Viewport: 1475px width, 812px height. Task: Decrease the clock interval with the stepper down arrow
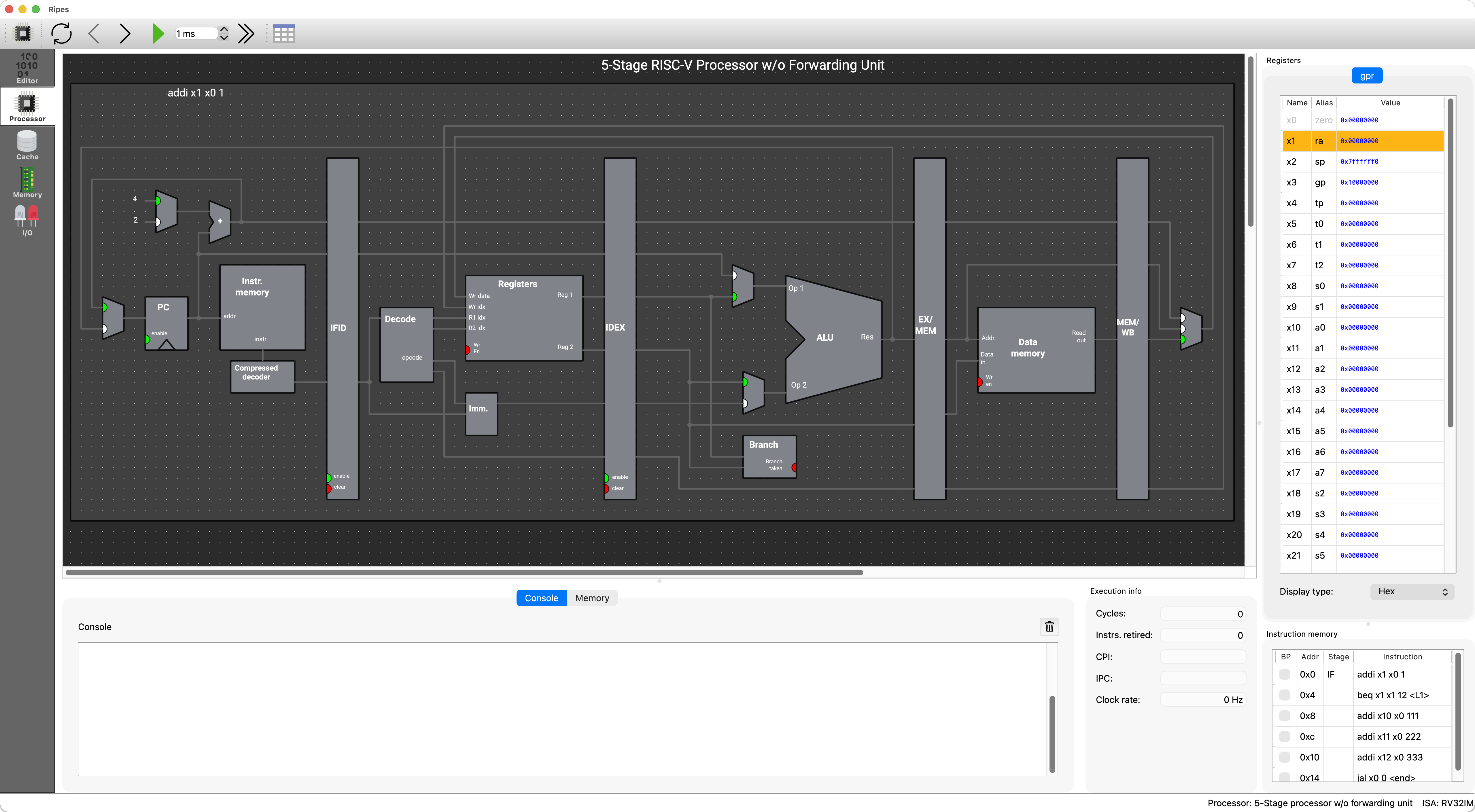[224, 38]
